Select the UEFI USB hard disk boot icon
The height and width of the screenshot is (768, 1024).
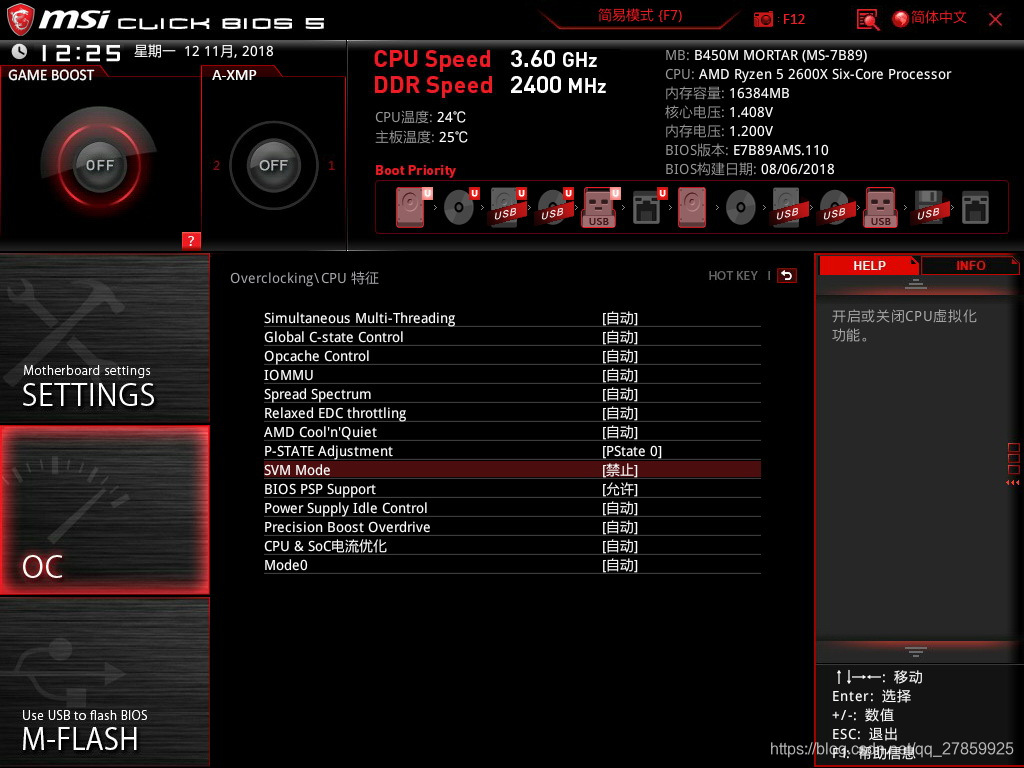(507, 208)
